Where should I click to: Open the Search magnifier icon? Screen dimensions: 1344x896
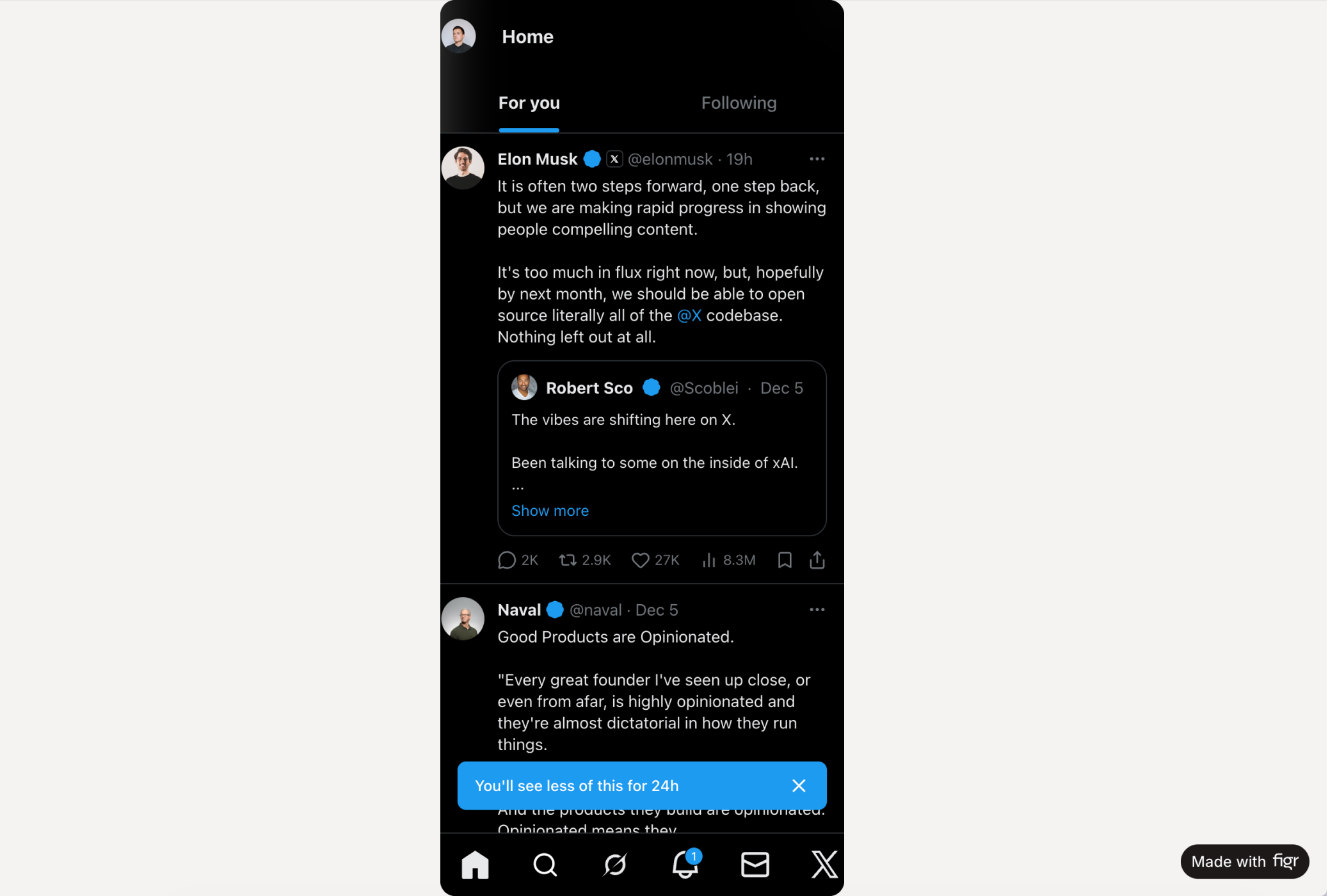point(545,865)
